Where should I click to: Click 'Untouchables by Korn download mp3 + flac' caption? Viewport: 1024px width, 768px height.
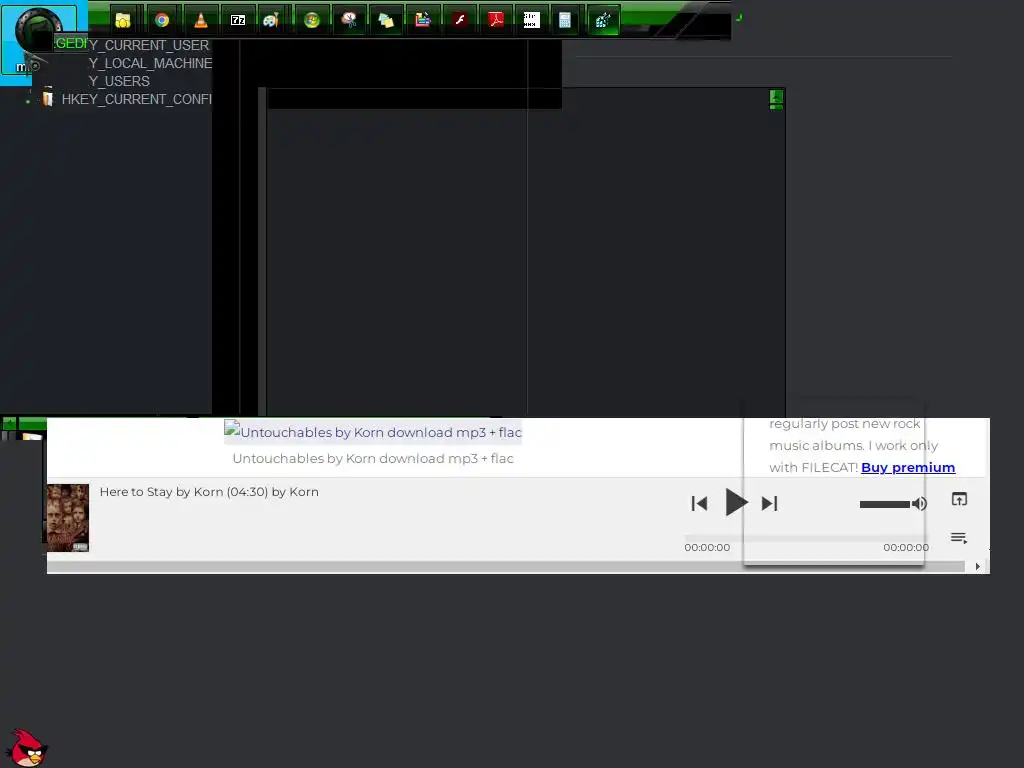pos(373,458)
